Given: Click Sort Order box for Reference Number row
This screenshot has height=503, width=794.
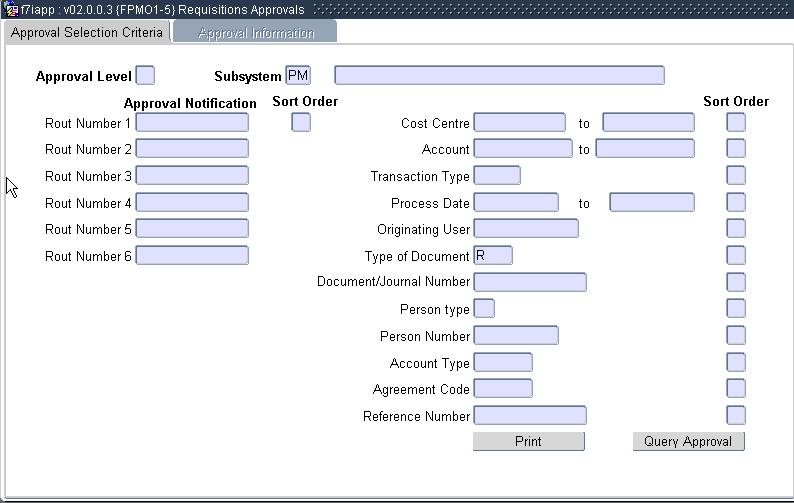Looking at the screenshot, I should (x=736, y=415).
